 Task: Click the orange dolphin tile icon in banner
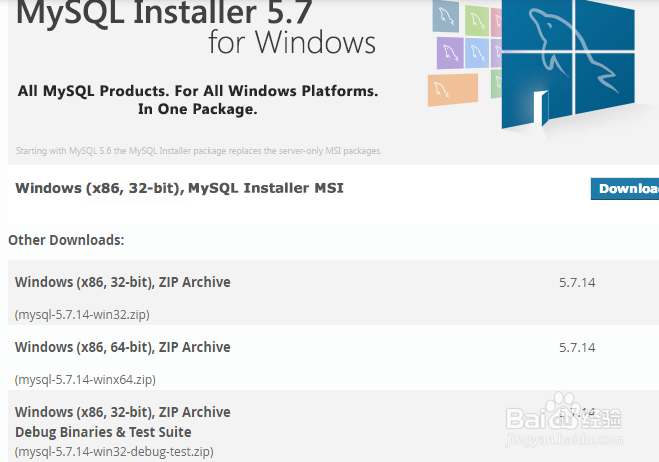453,90
